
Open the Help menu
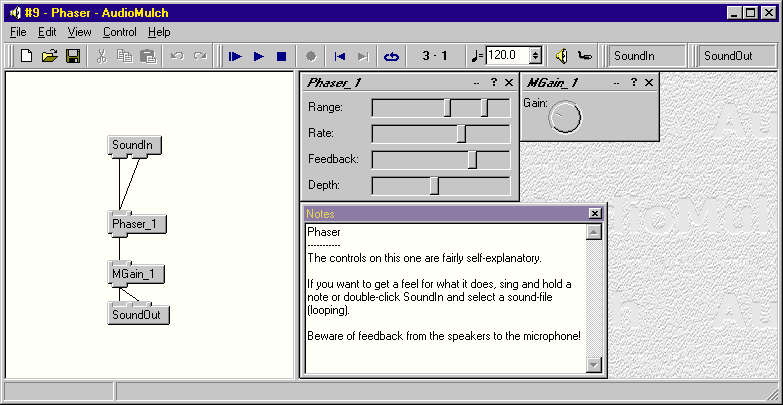159,32
